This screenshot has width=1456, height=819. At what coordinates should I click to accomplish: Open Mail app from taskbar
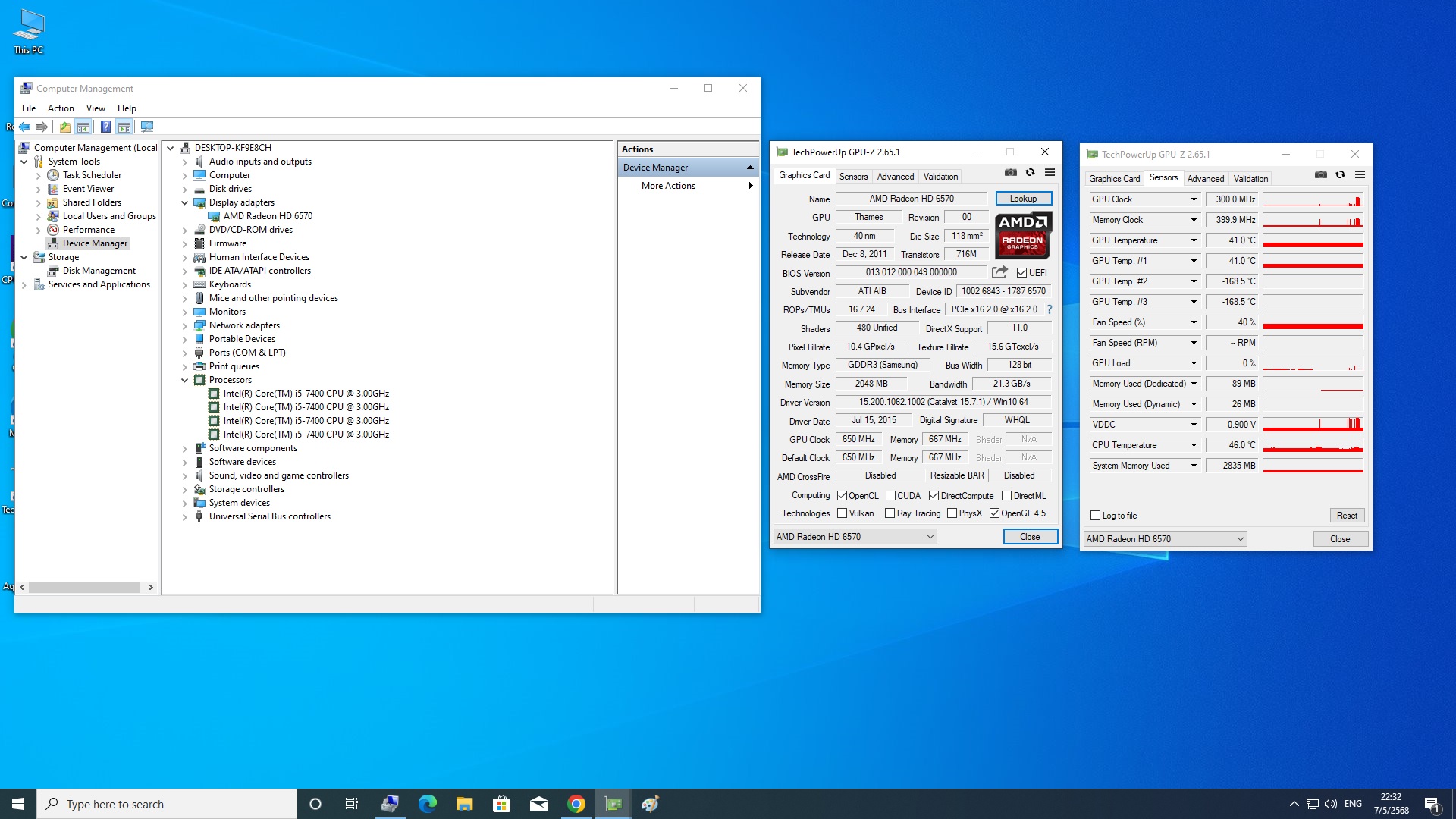tap(538, 804)
